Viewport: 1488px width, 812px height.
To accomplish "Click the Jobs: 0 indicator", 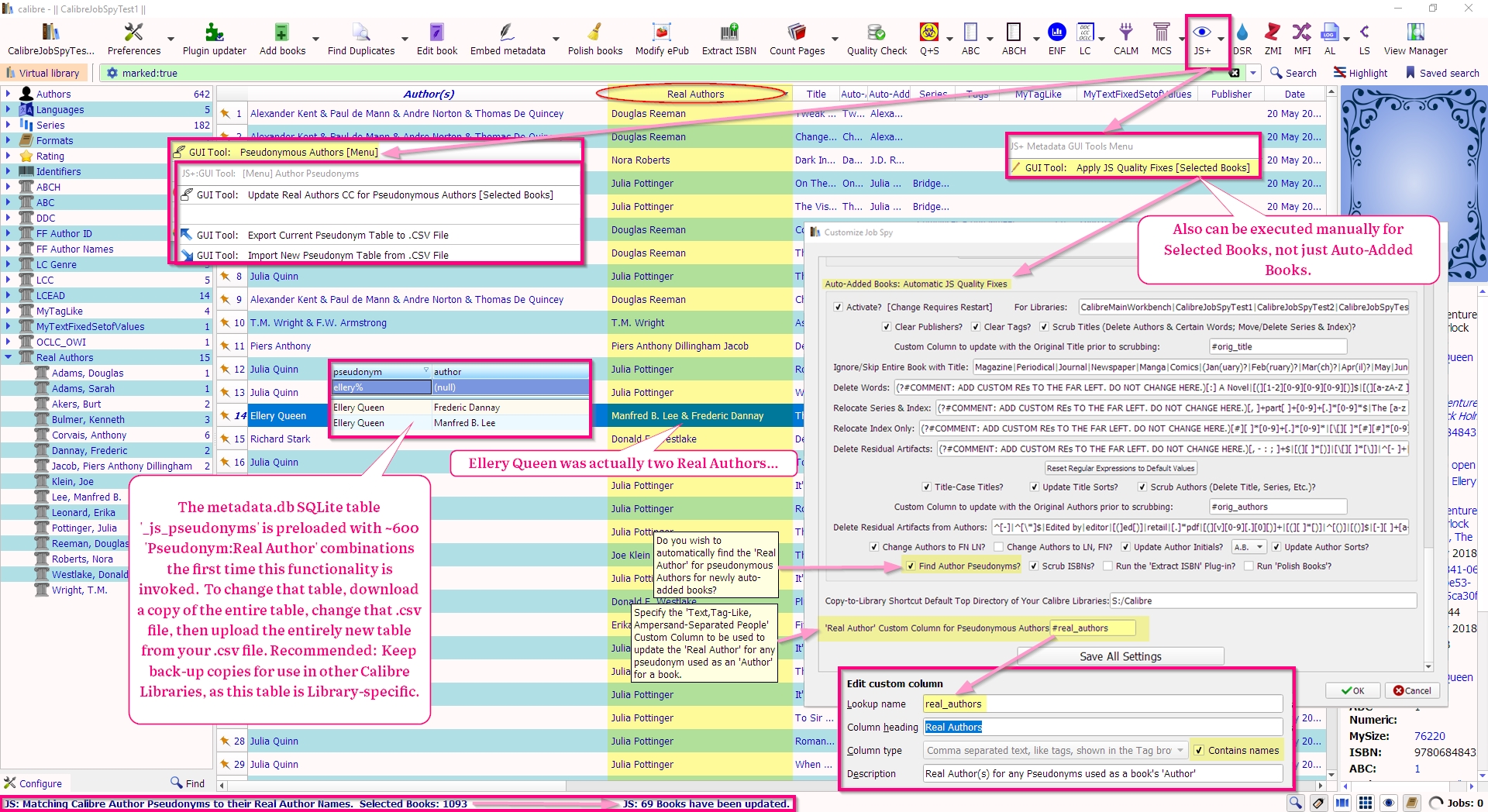I will coord(1456,803).
